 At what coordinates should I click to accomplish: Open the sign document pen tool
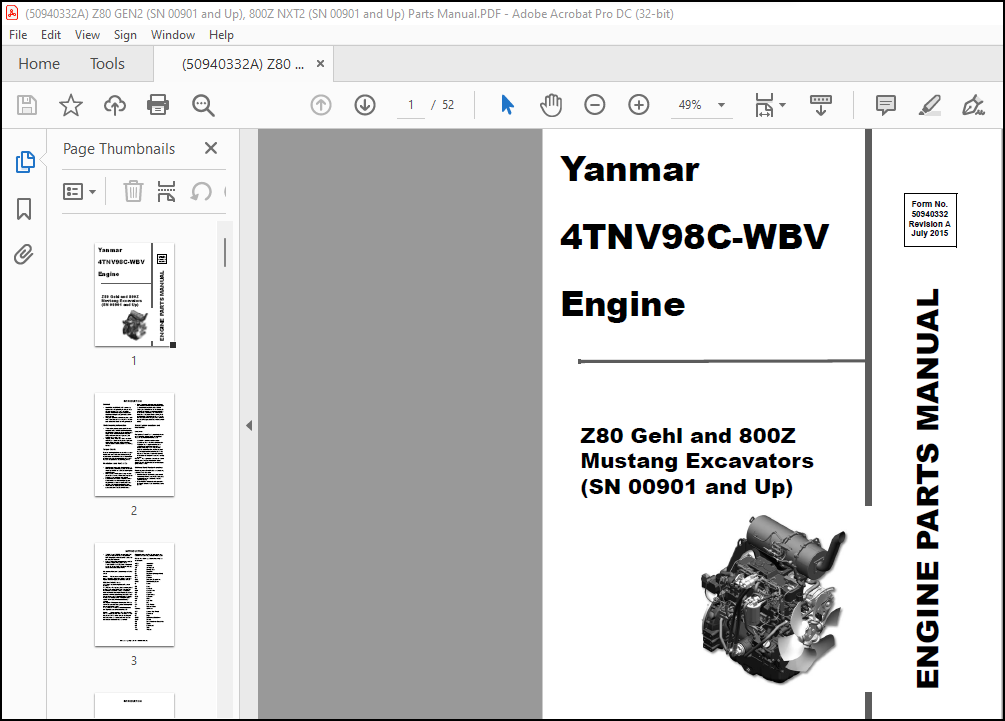[x=973, y=104]
